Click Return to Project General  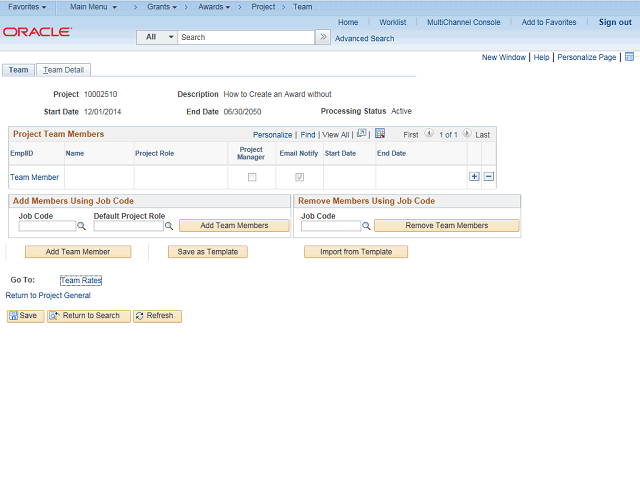coord(48,296)
